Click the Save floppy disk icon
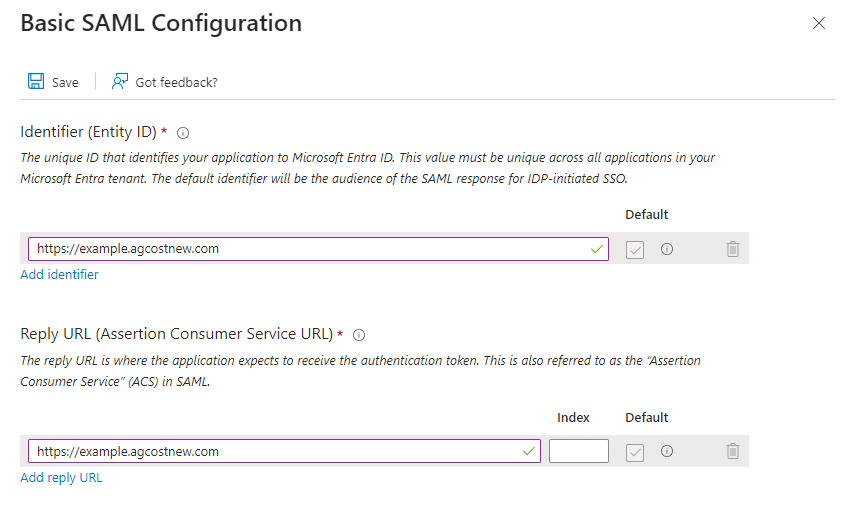This screenshot has height=505, width=855. coord(36,81)
